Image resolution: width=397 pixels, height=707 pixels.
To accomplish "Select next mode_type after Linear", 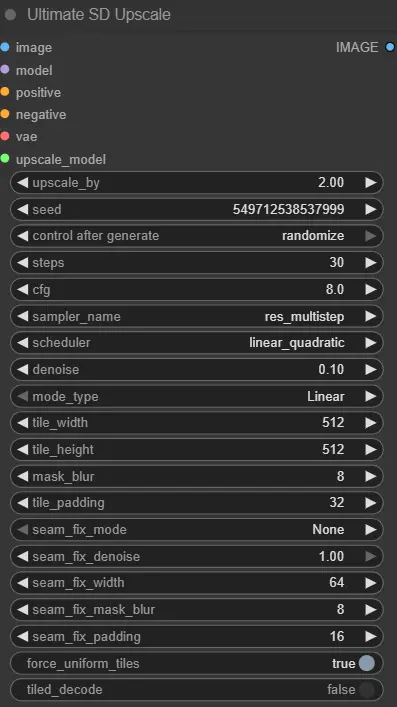I will coord(371,396).
